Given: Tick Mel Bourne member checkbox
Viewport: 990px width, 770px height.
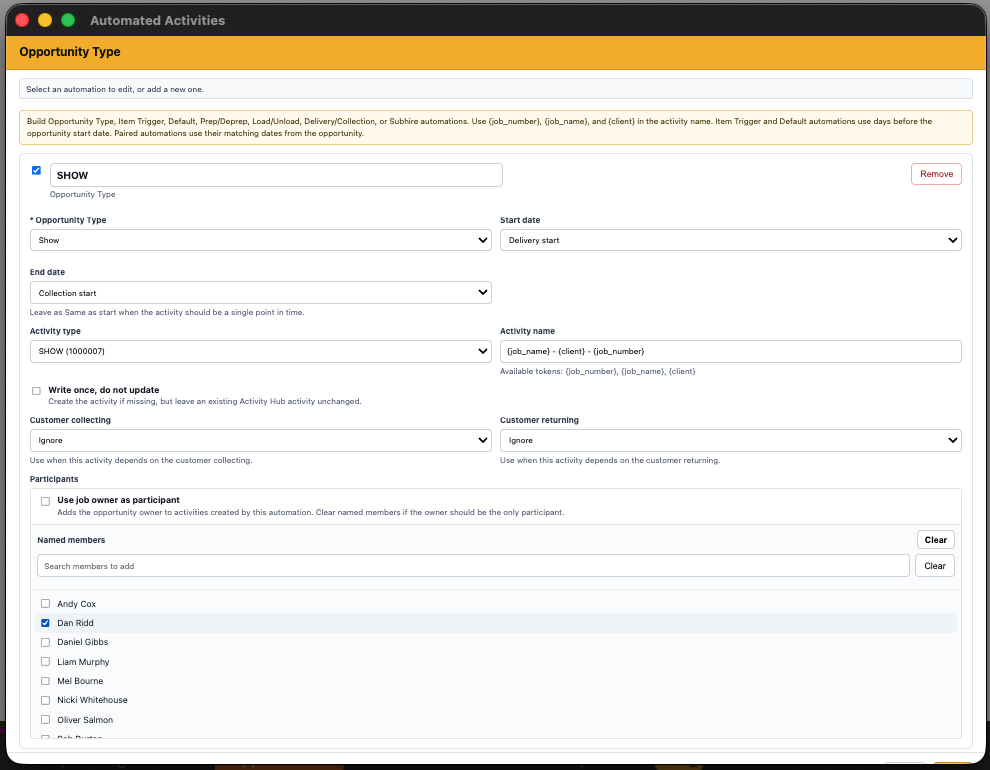Looking at the screenshot, I should 45,680.
